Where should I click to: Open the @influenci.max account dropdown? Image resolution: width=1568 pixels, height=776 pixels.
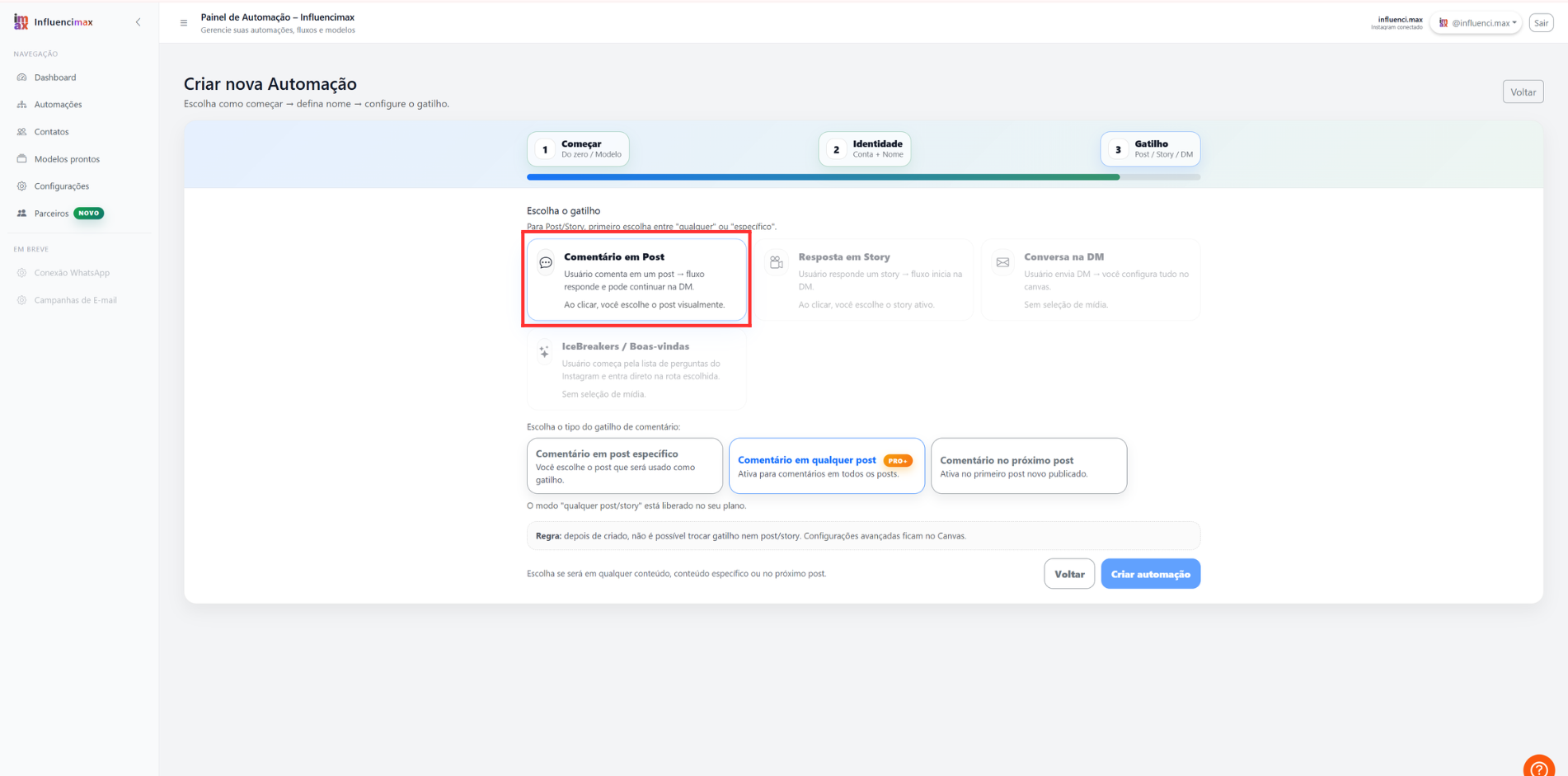tap(1476, 23)
